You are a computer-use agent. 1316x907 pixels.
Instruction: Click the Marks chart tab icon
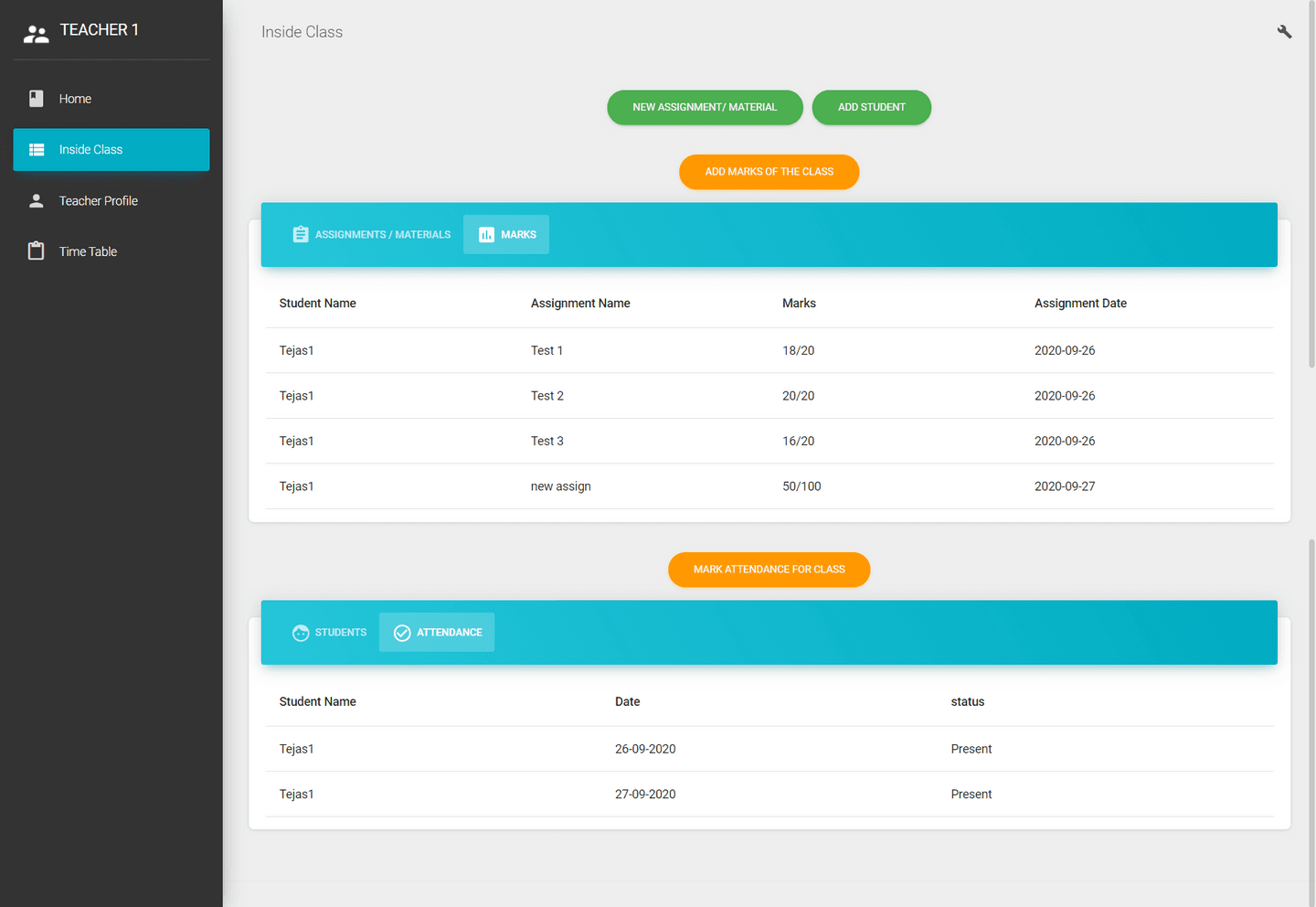pyautogui.click(x=486, y=235)
